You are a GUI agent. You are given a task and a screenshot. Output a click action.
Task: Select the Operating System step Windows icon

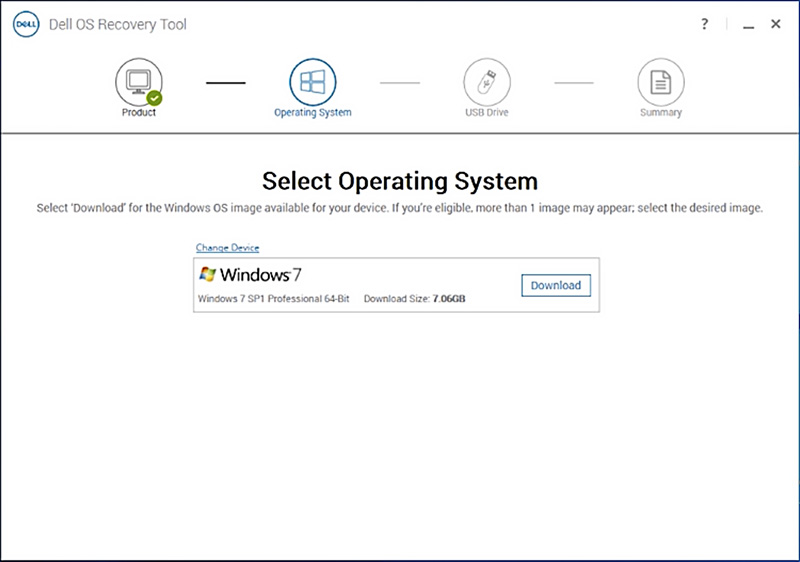click(x=313, y=82)
